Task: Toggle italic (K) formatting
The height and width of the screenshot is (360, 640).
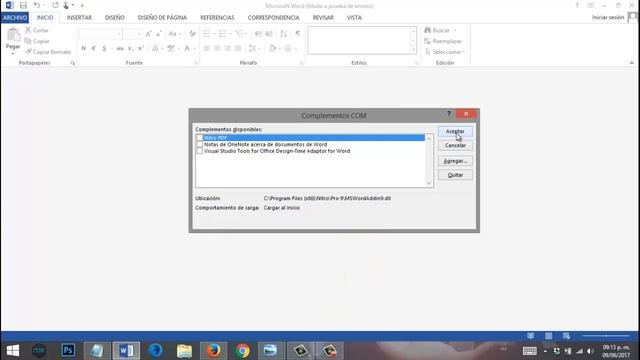Action: [93, 48]
